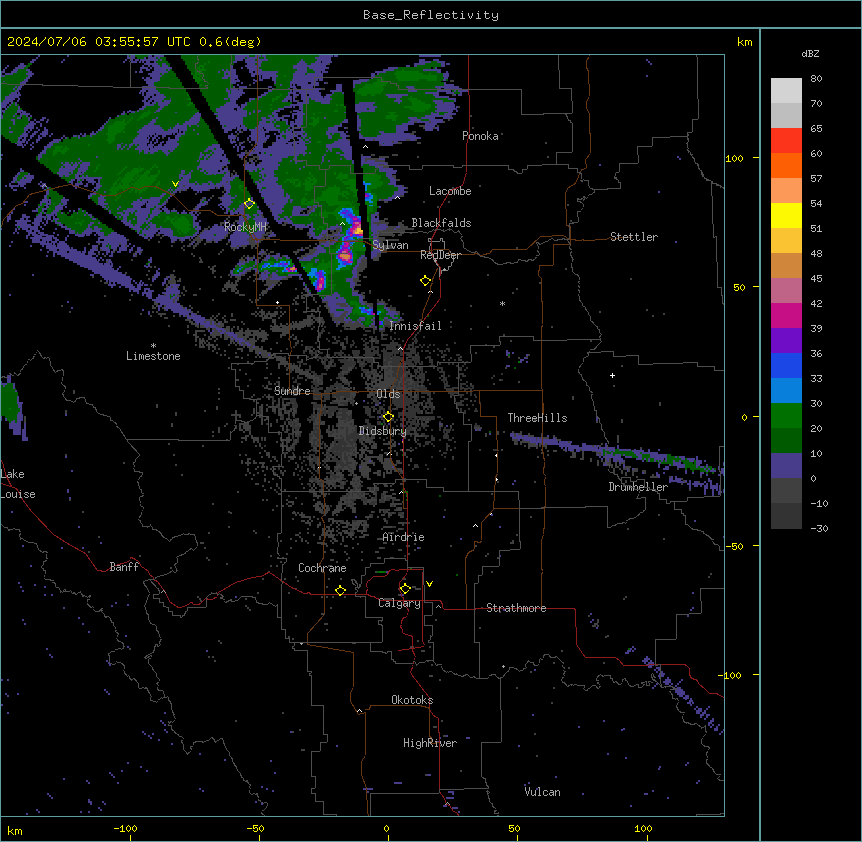Click the Base_Reflectivity title
The width and height of the screenshot is (862, 842).
coord(431,15)
